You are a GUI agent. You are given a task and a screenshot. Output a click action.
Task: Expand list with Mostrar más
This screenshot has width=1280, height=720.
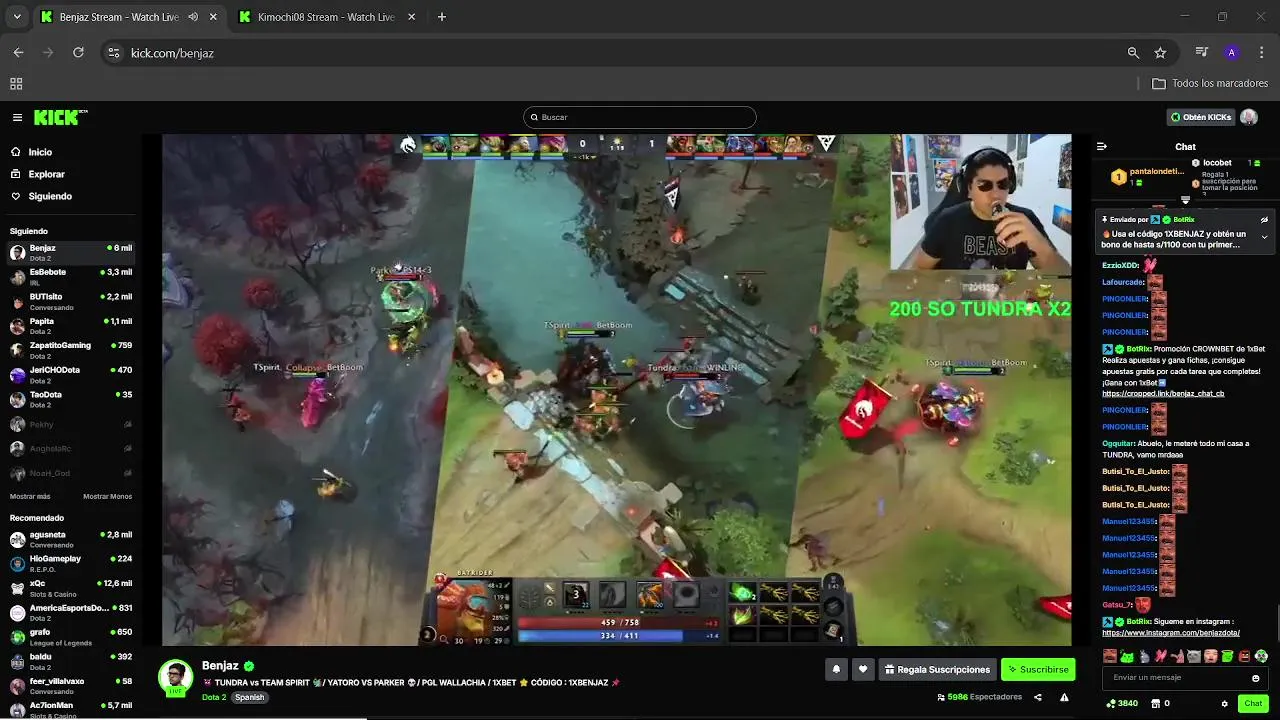(30, 496)
